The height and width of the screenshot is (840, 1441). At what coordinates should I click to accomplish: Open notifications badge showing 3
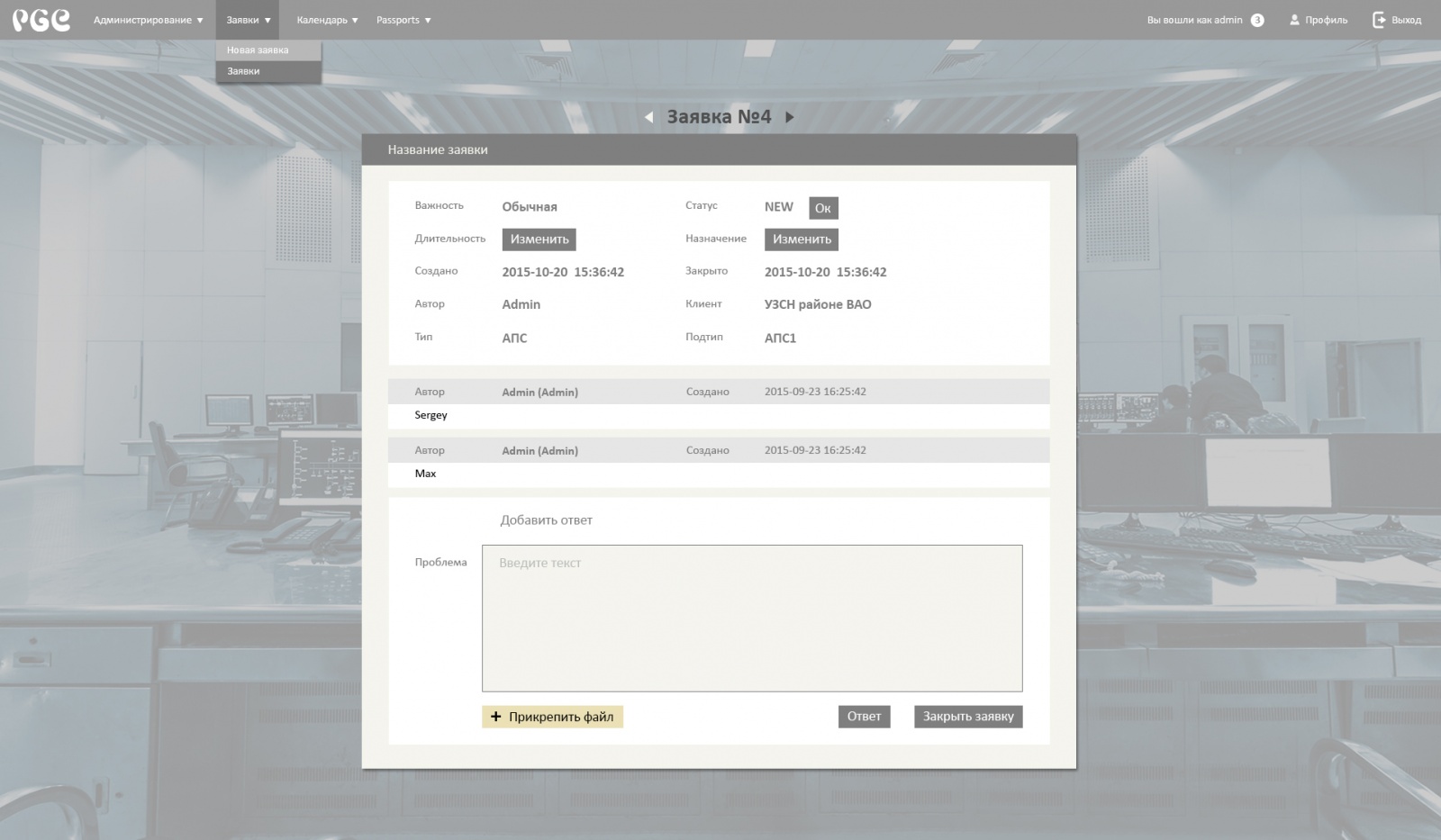tap(1257, 20)
